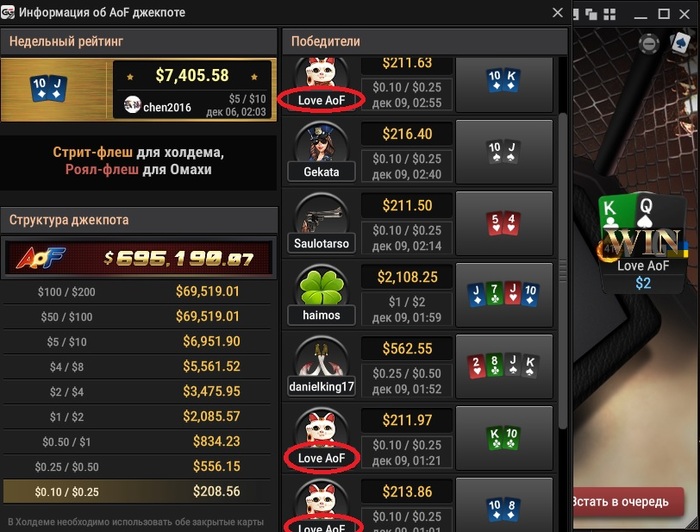
Task: Click the chip minus icon on table
Action: [649, 44]
